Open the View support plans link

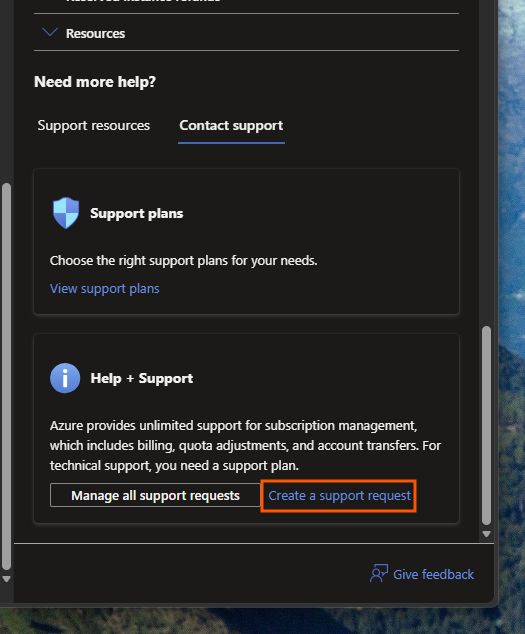coord(105,289)
